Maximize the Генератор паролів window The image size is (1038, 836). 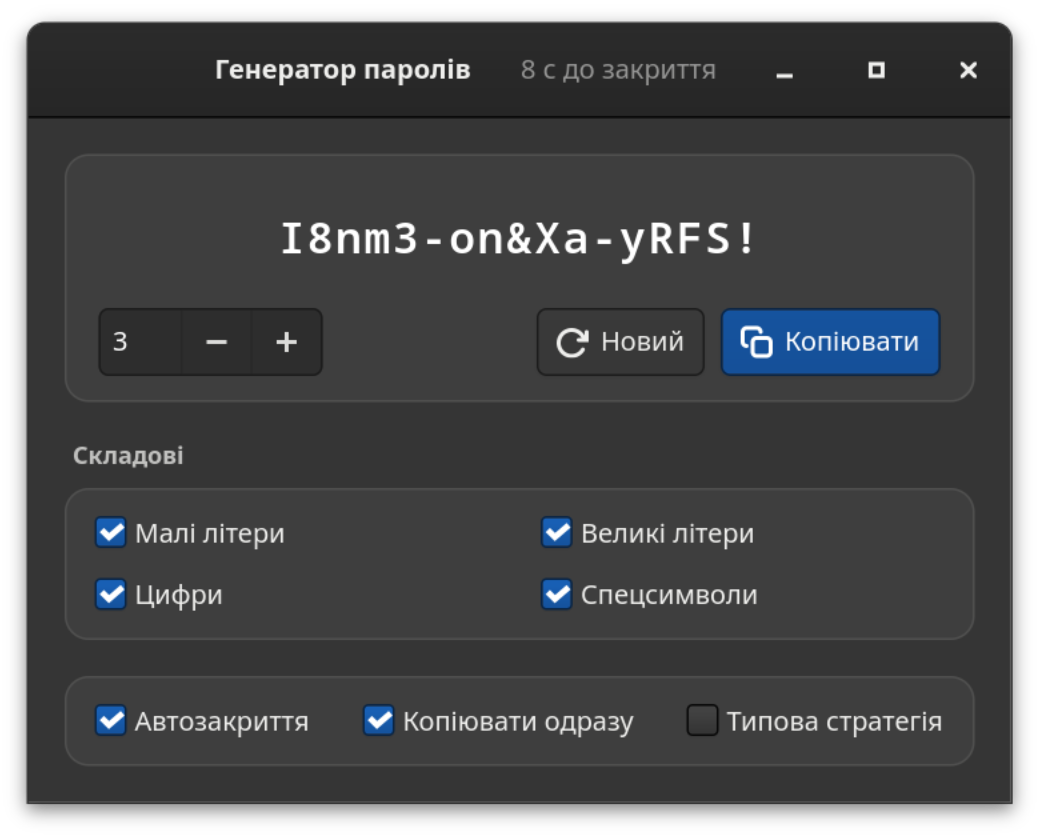876,70
